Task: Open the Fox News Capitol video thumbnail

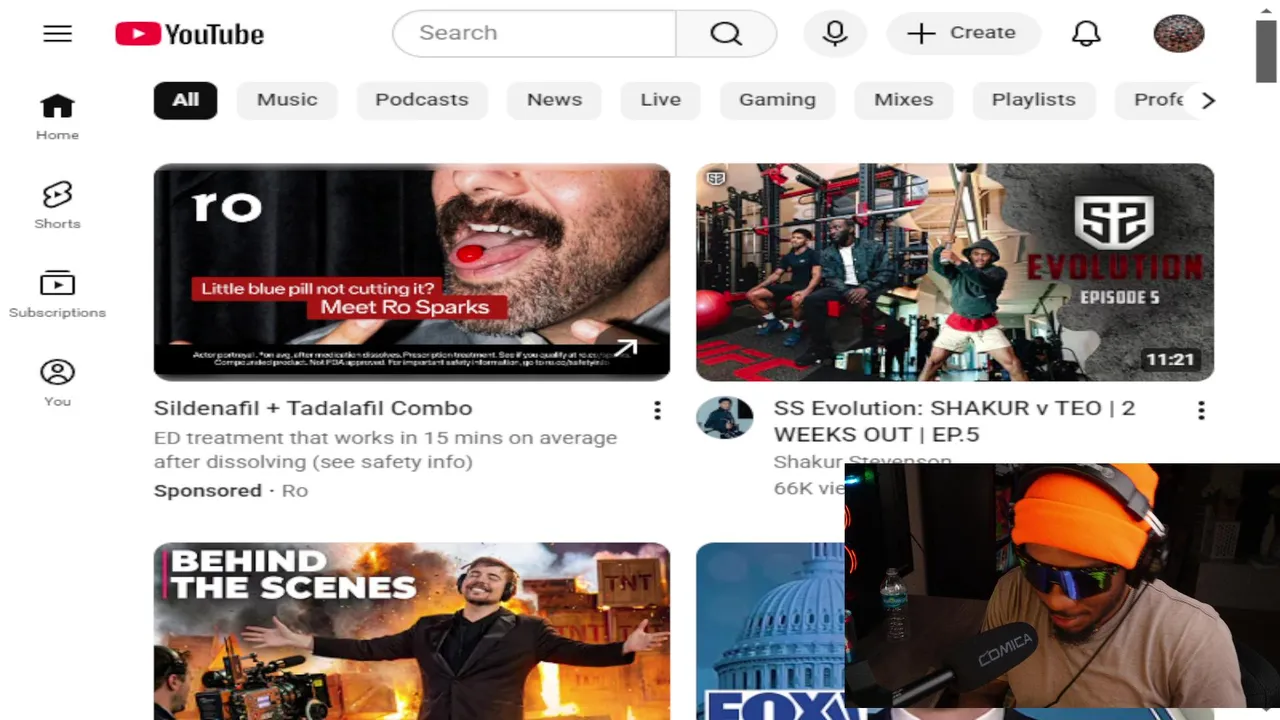Action: (770, 631)
